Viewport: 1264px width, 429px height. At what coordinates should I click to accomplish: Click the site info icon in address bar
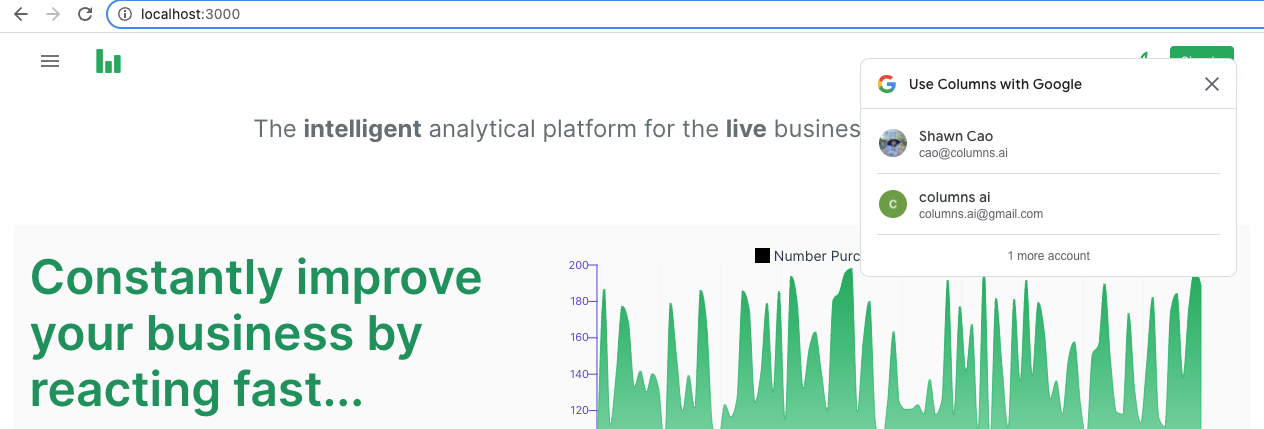pyautogui.click(x=125, y=14)
